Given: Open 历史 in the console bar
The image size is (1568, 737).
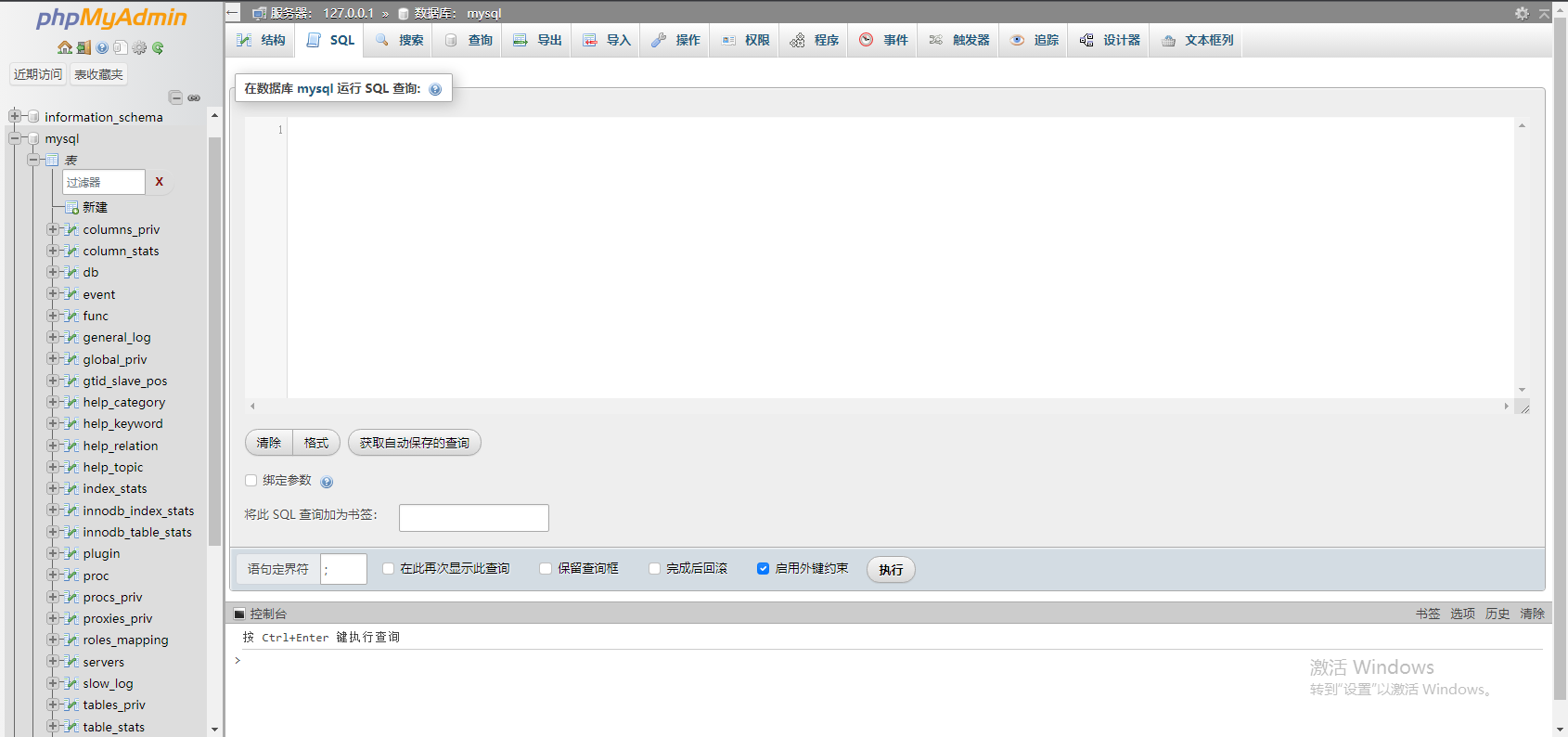Looking at the screenshot, I should click(x=1497, y=614).
